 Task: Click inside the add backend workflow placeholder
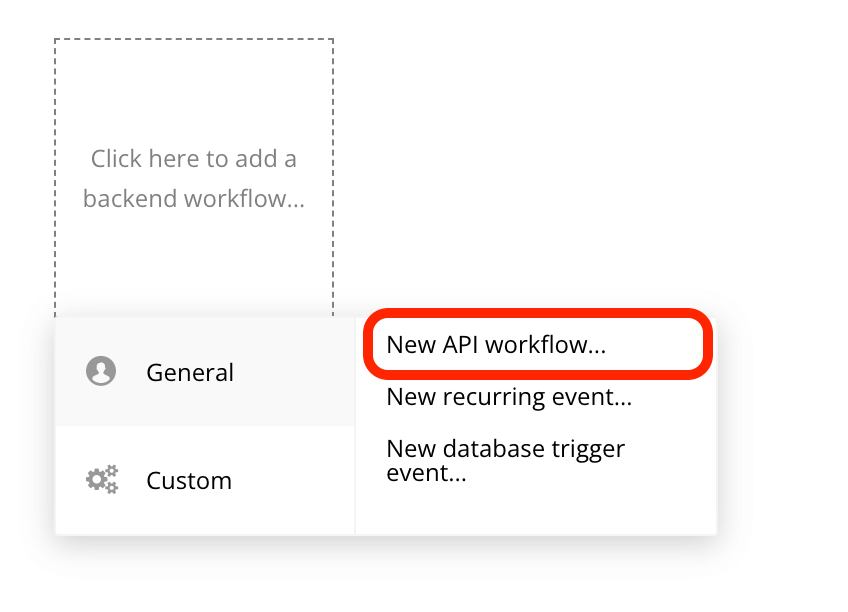click(x=193, y=178)
